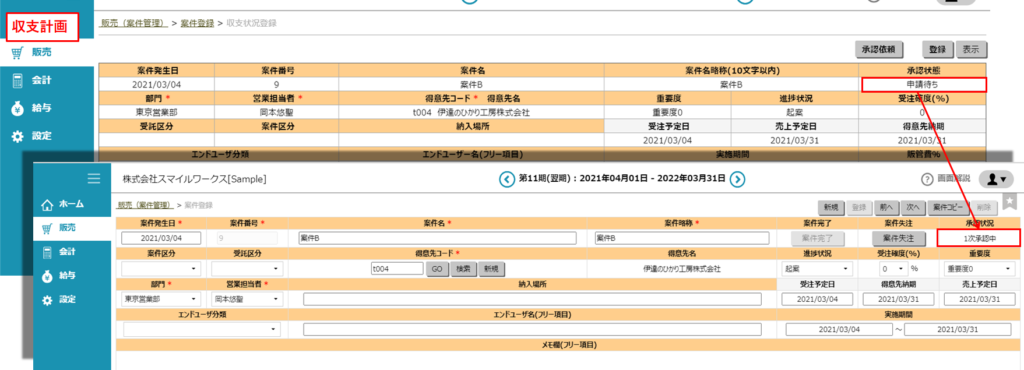This screenshot has width=1024, height=370.
Task: Click the 納入場所 input field
Action: 532,299
